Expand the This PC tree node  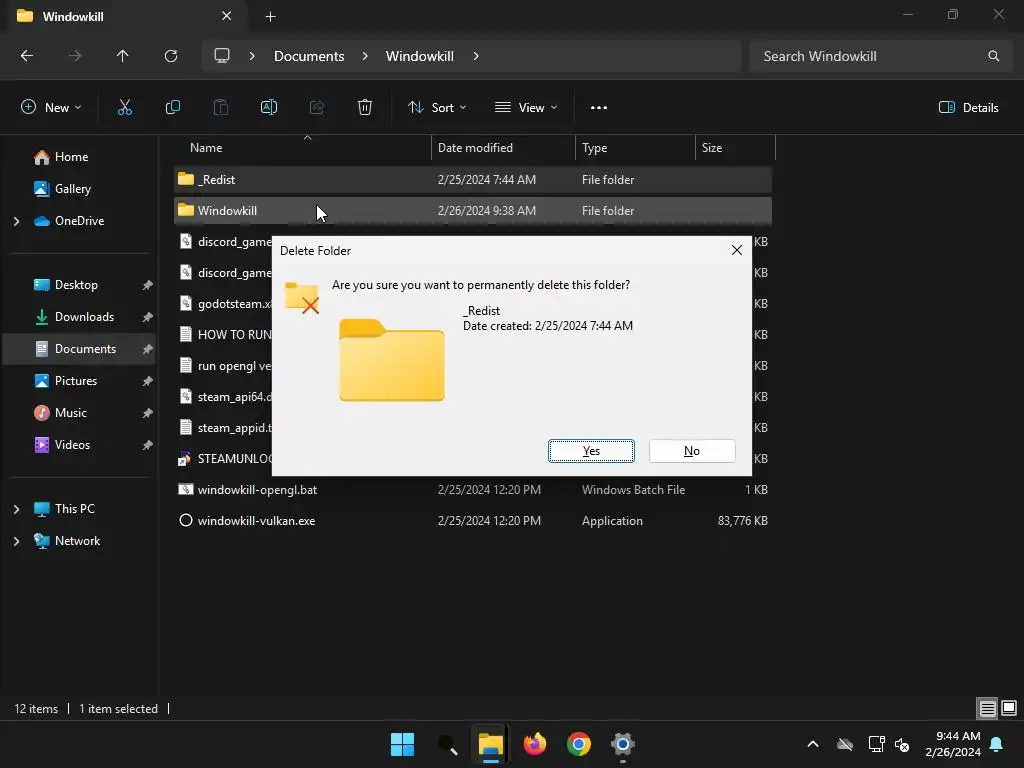click(x=16, y=509)
